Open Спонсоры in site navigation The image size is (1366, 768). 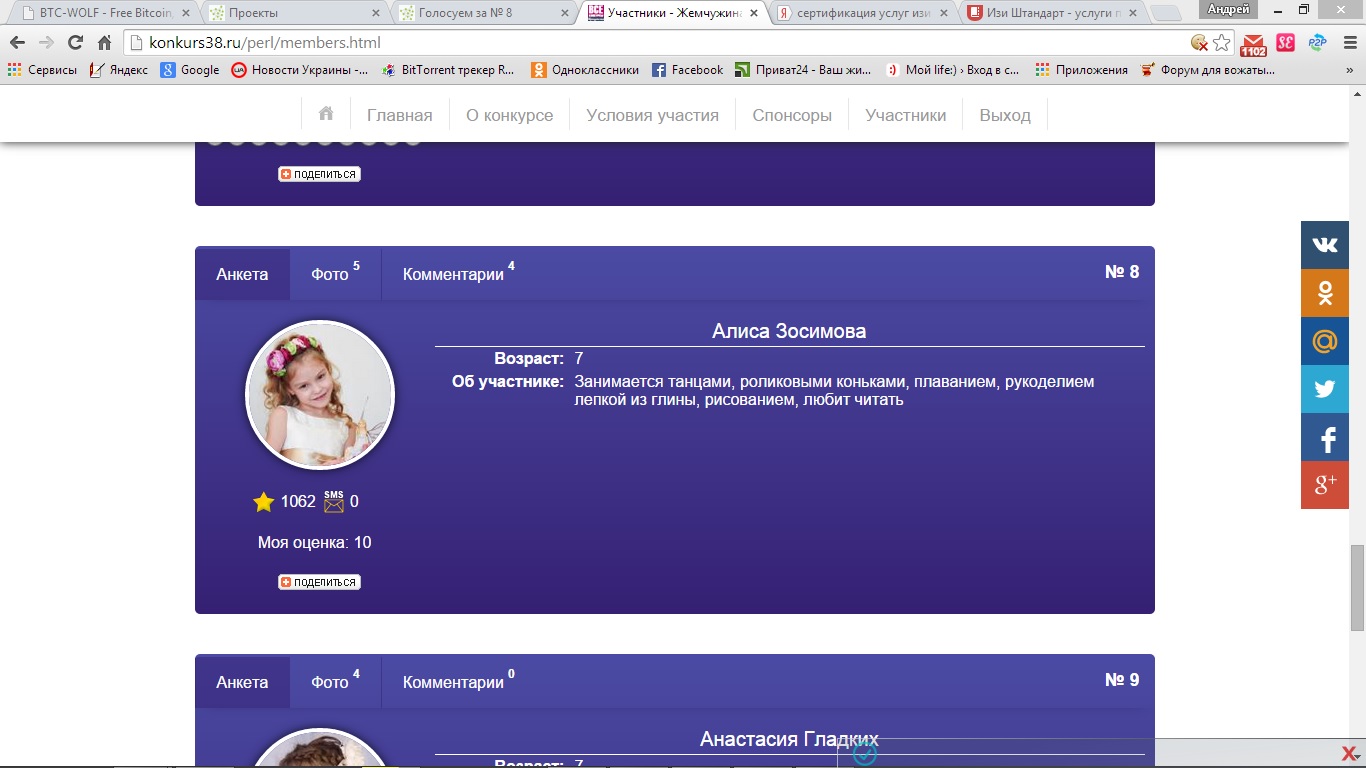coord(792,115)
